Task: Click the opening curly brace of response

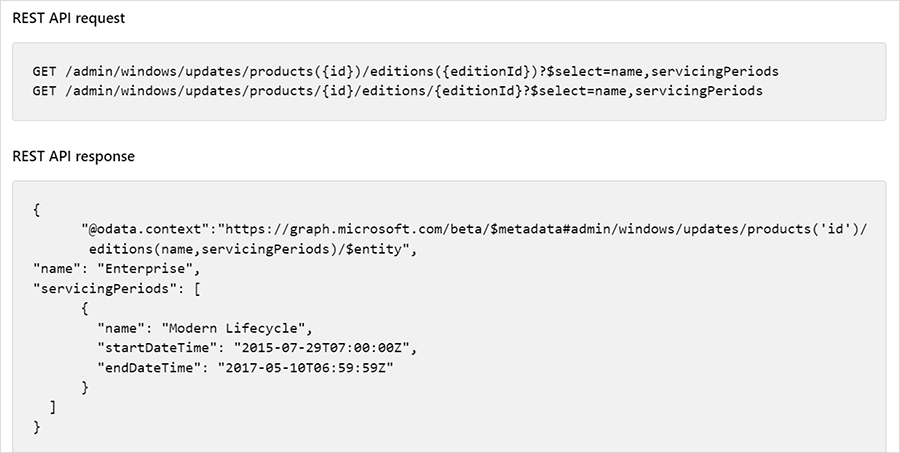Action: point(36,210)
